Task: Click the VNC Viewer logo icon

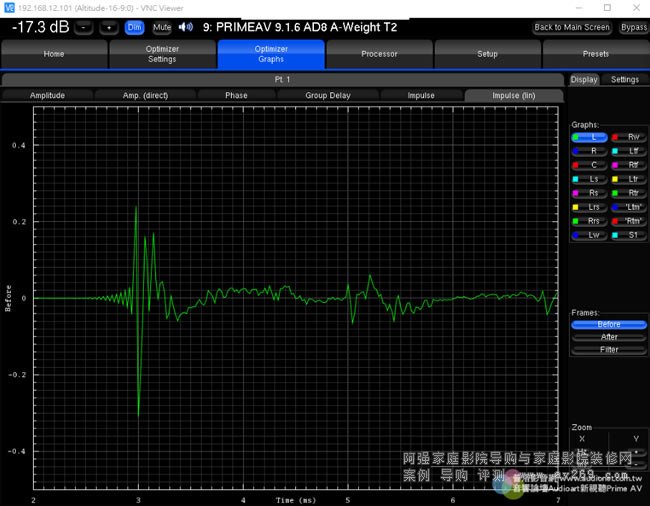Action: pyautogui.click(x=9, y=7)
